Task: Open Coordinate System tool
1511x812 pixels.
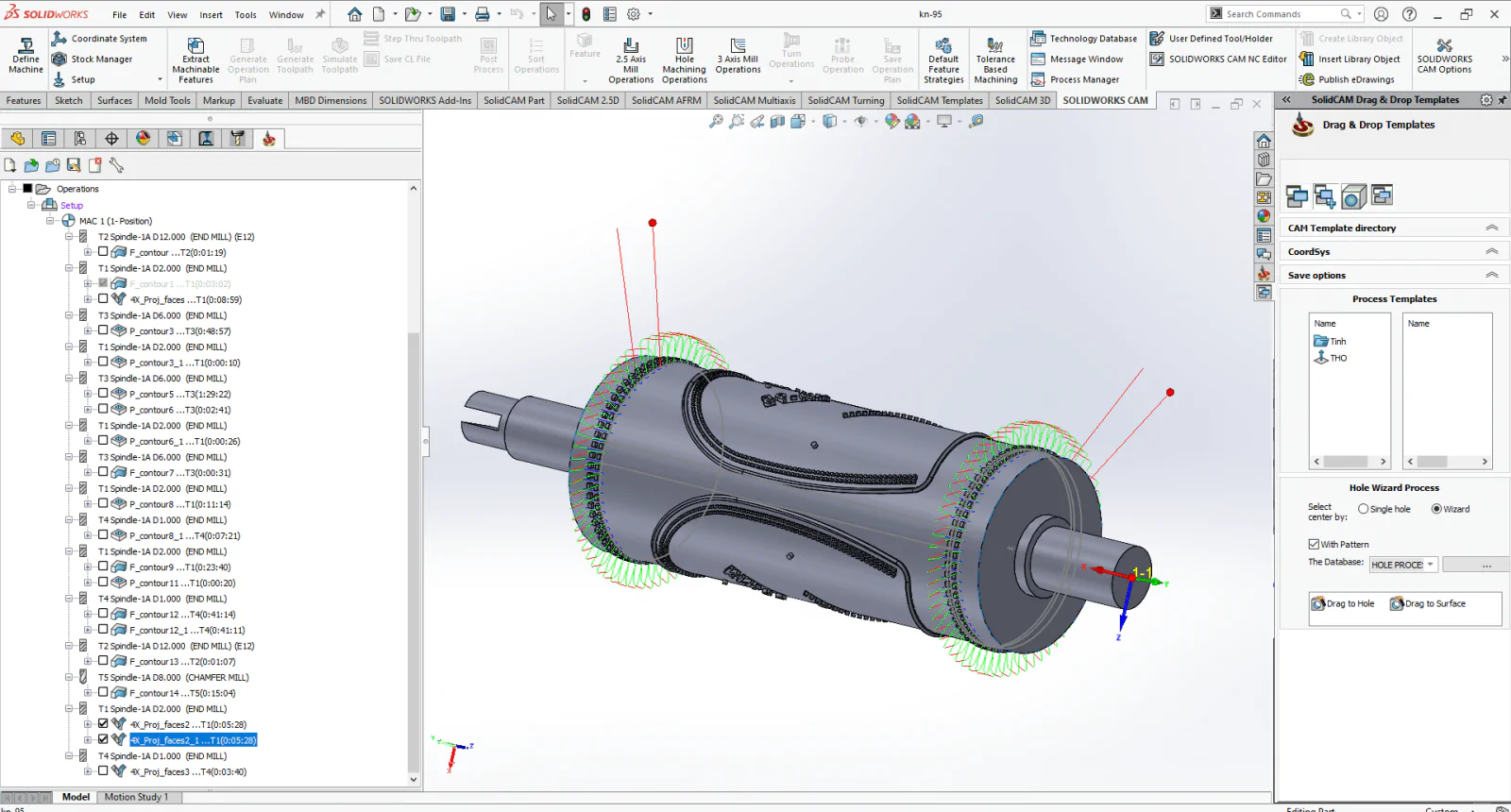Action: [99, 39]
